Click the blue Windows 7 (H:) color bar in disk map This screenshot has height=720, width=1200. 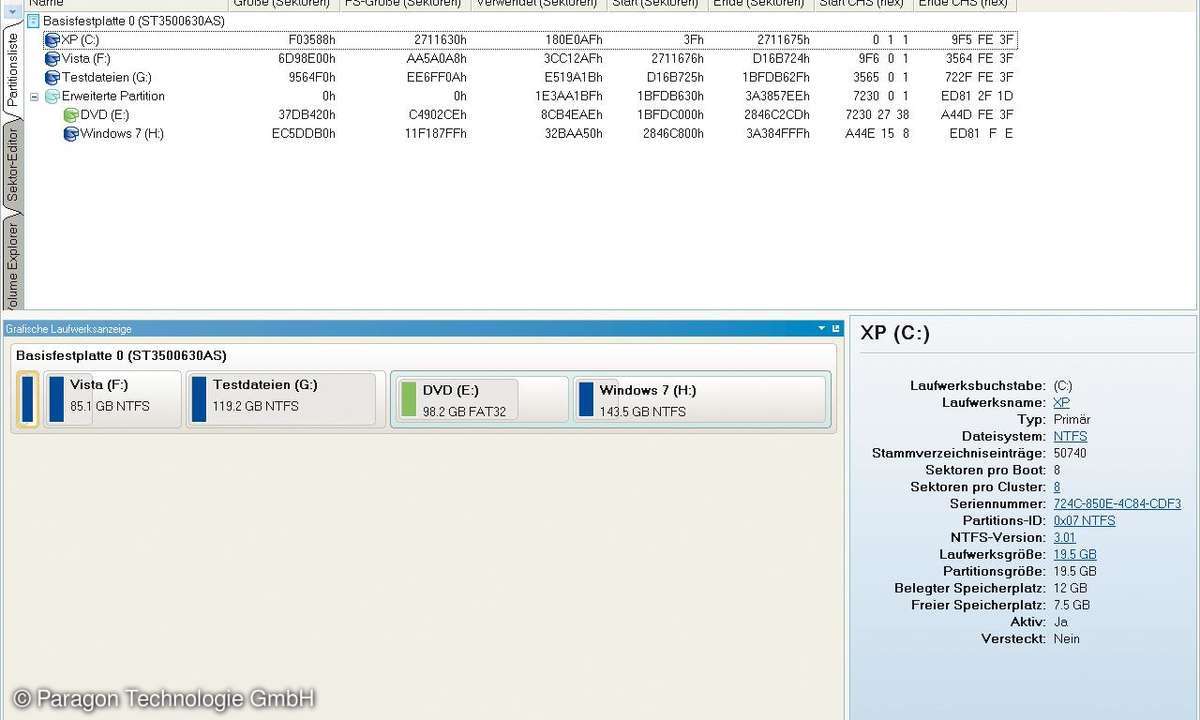pos(585,398)
